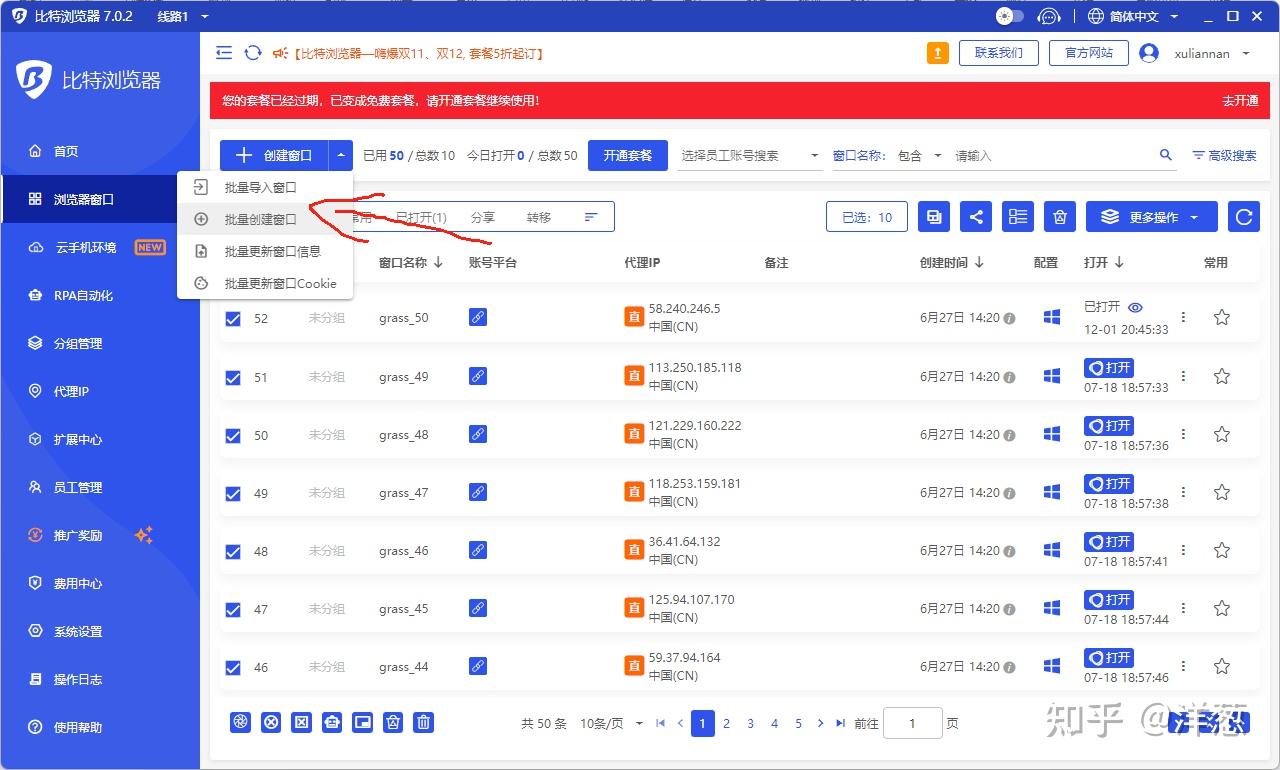Screen dimensions: 1280x770
Task: Click the window arrange icon in bottom toolbar
Action: [x=363, y=722]
